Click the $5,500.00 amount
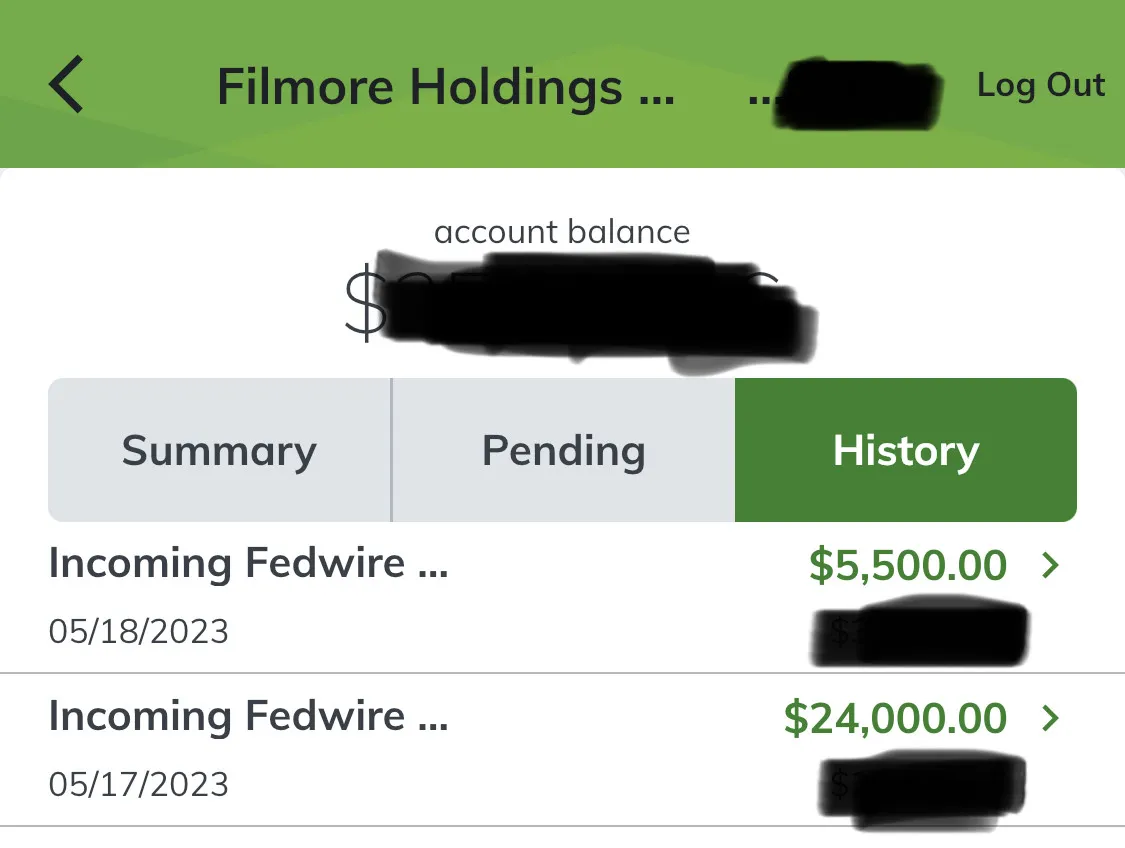Screen dimensions: 1125x848 coord(907,566)
